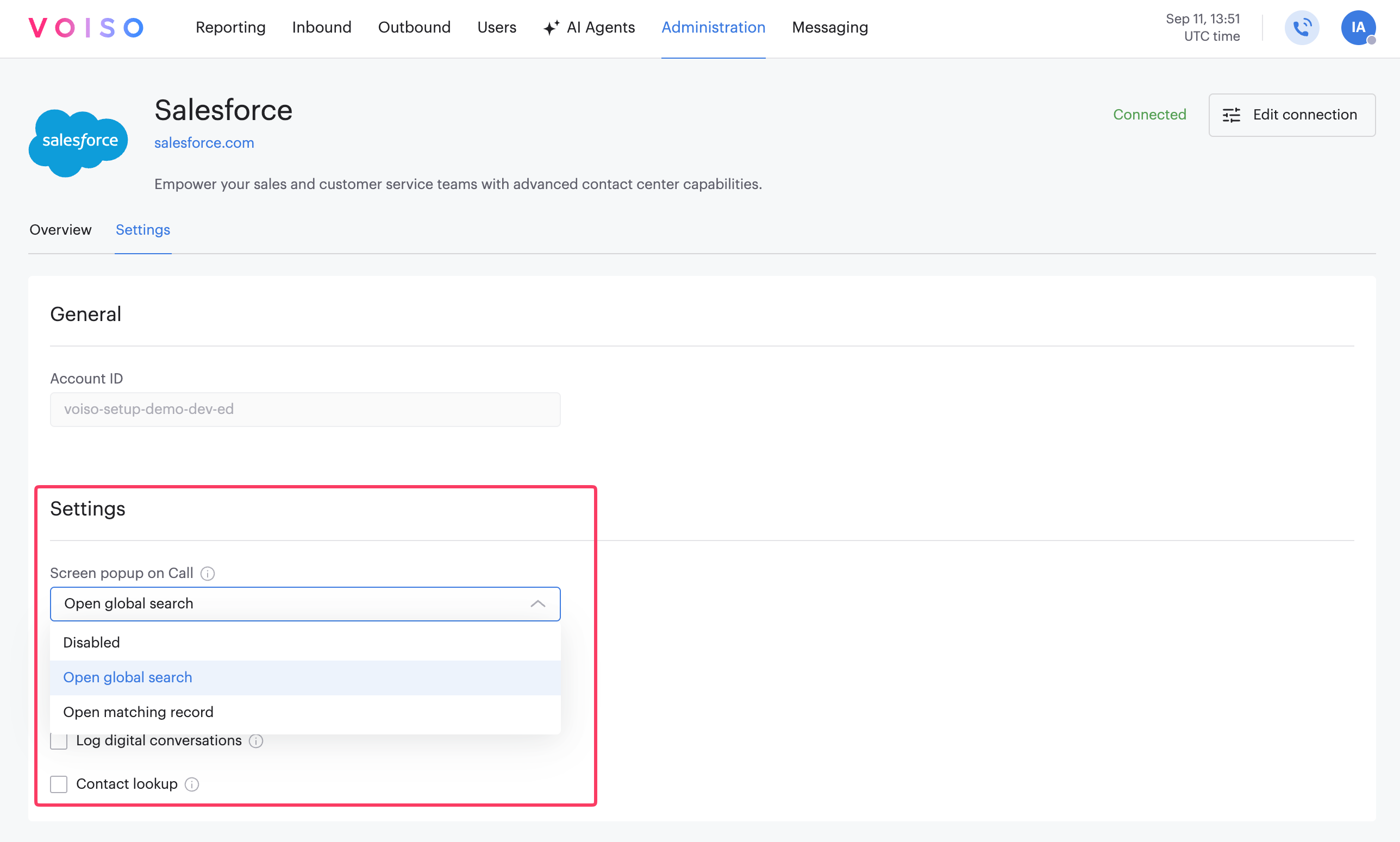Viewport: 1400px width, 842px height.
Task: Click the sliders icon in Edit connection
Action: click(1231, 115)
